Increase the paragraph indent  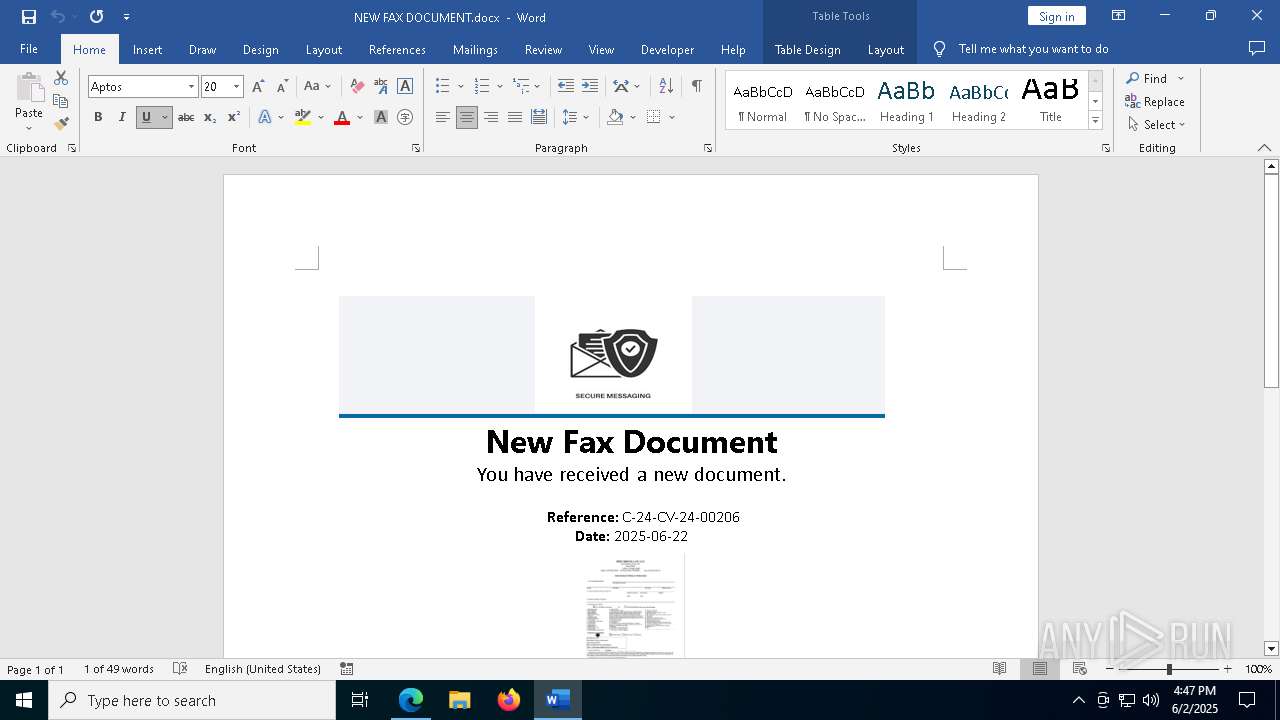590,86
